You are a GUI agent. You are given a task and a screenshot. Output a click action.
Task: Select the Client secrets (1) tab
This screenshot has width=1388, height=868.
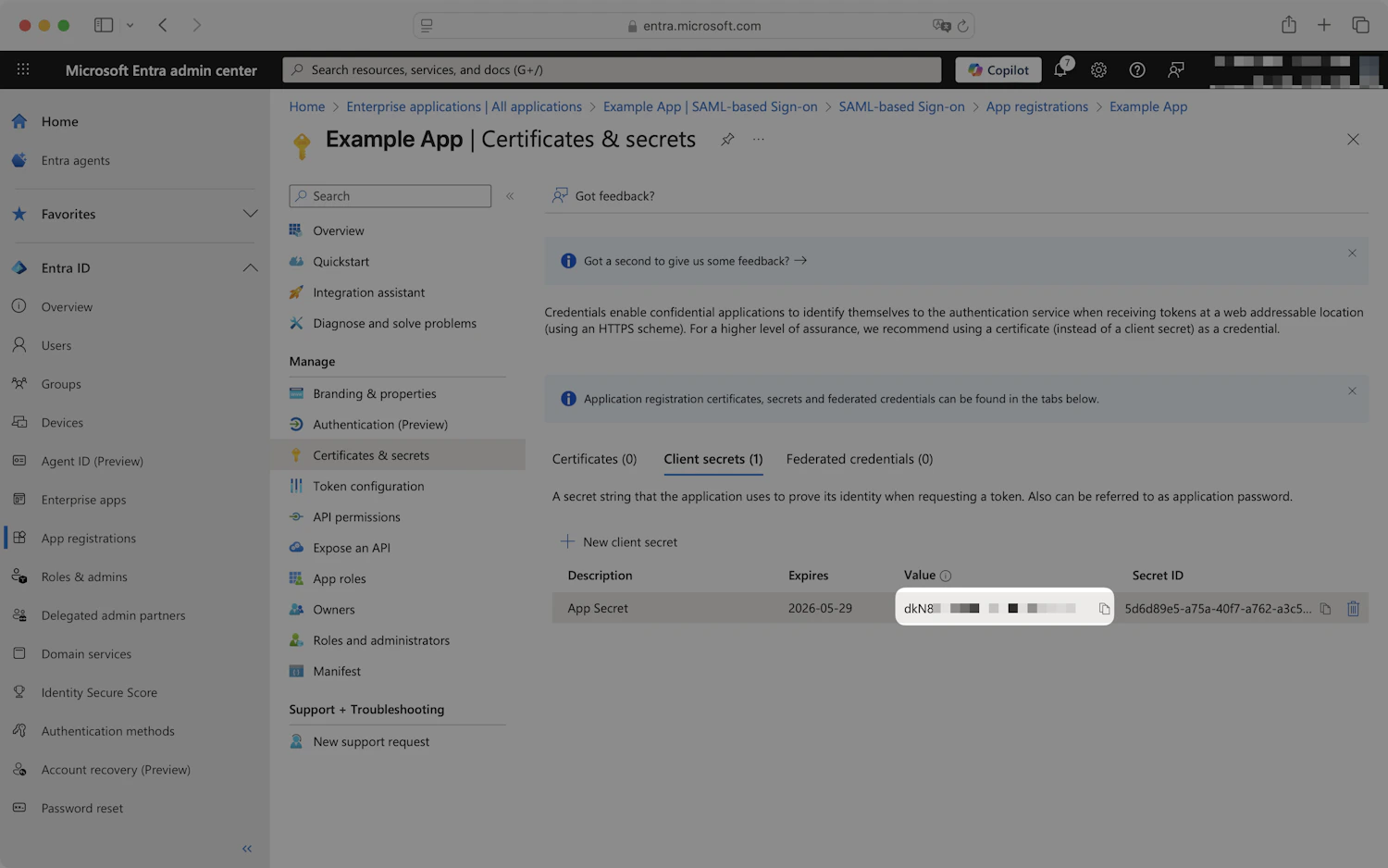pos(713,459)
